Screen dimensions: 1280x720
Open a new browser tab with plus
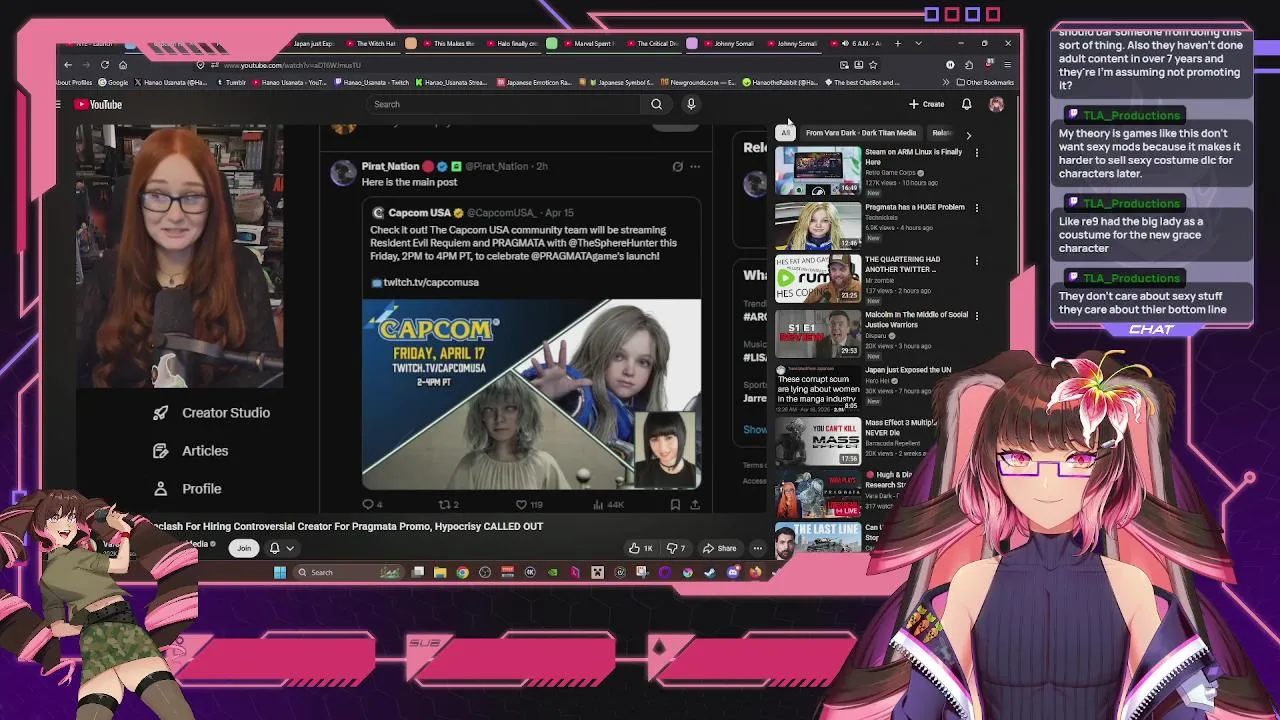[897, 43]
